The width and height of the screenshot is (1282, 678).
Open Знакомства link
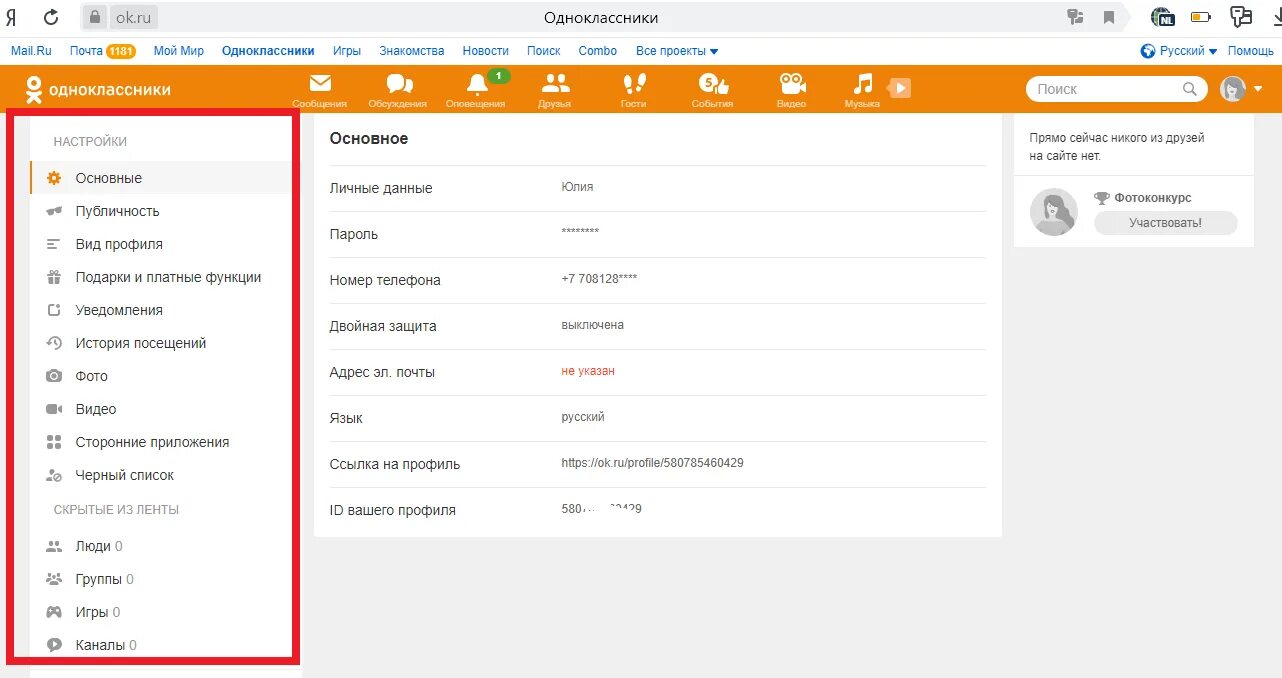(x=412, y=51)
